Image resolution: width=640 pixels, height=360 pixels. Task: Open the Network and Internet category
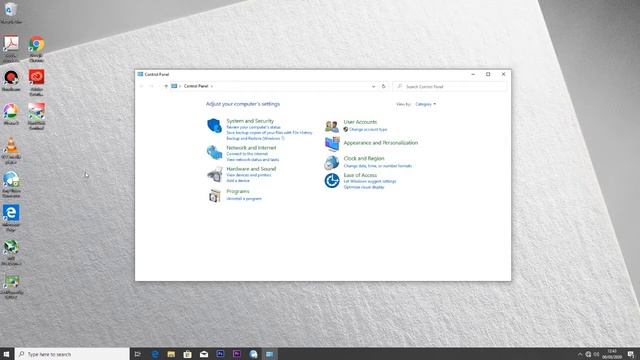[x=251, y=148]
